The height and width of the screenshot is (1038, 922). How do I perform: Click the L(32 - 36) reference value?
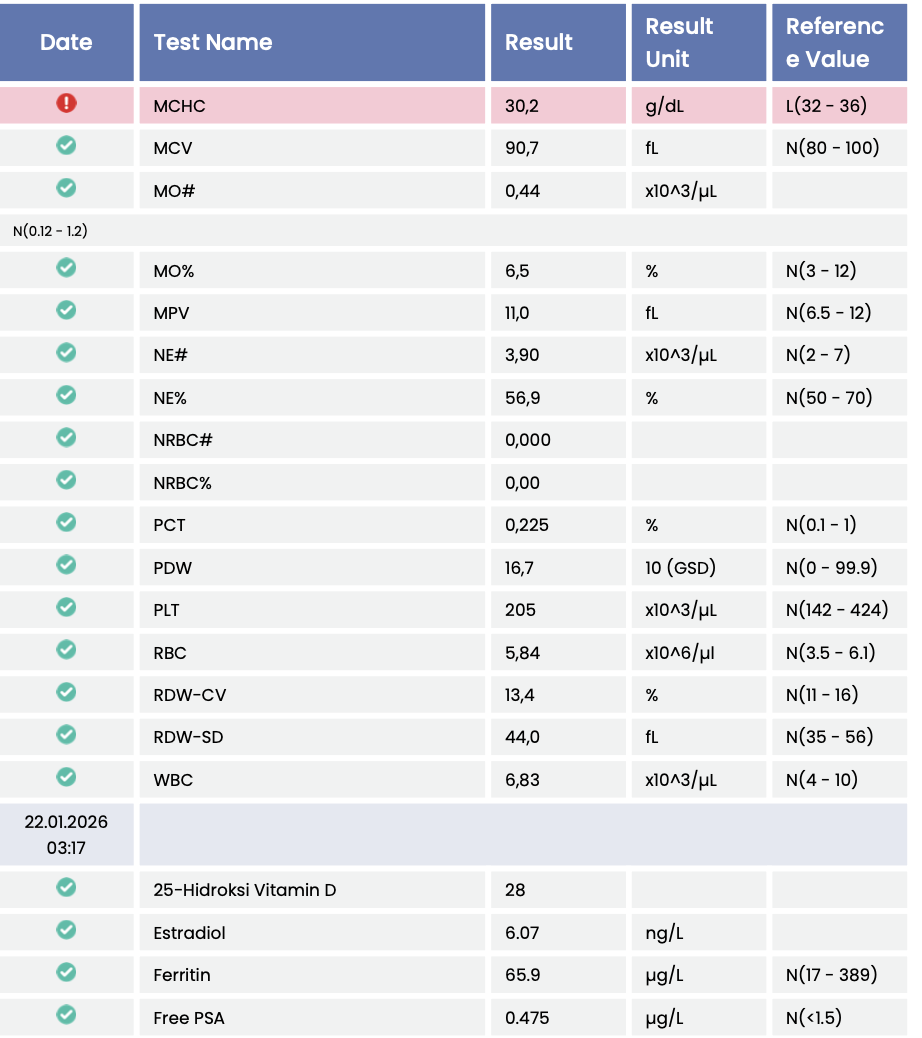click(x=826, y=106)
